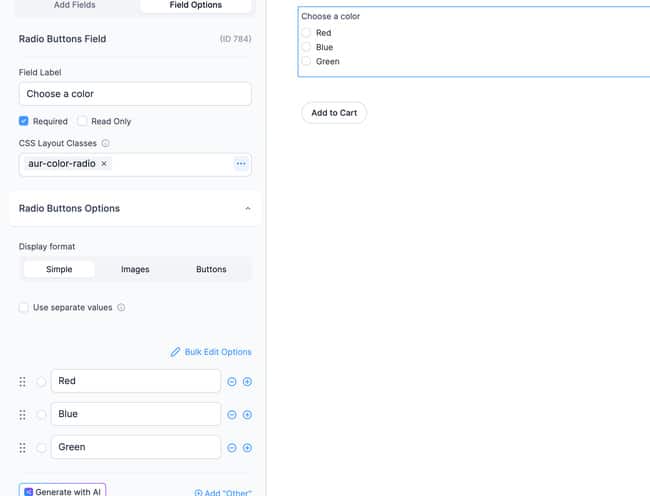Image resolution: width=650 pixels, height=496 pixels.
Task: Edit the Blue option text field
Action: tap(136, 414)
